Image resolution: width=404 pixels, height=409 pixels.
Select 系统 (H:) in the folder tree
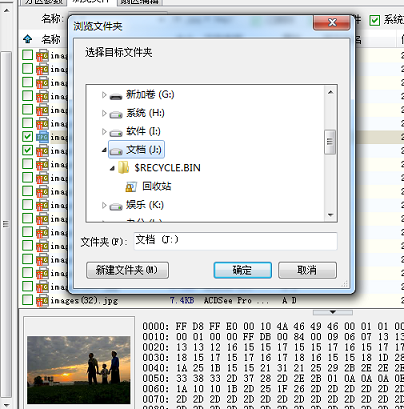pyautogui.click(x=145, y=113)
